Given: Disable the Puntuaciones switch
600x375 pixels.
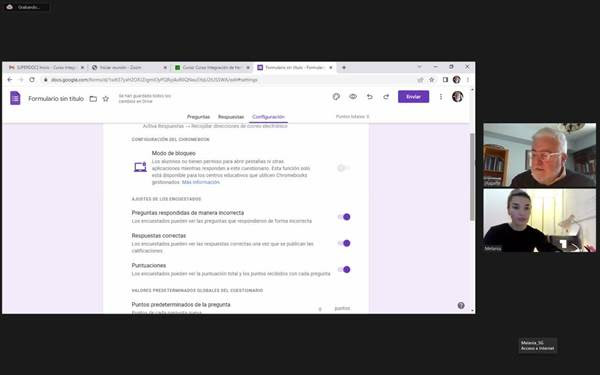Looking at the screenshot, I should [x=344, y=270].
